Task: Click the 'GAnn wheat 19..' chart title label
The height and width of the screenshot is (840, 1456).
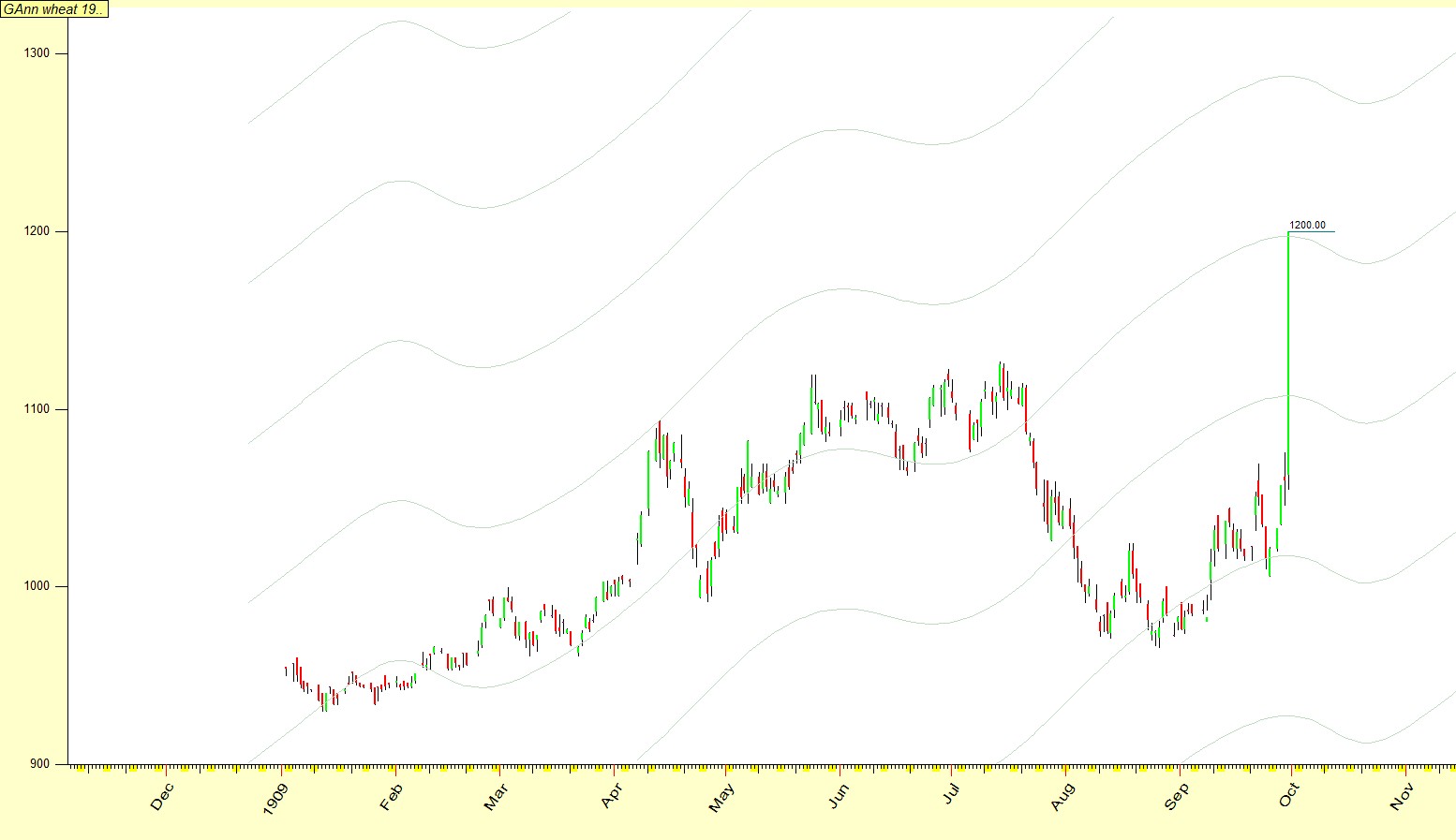Action: [54, 9]
